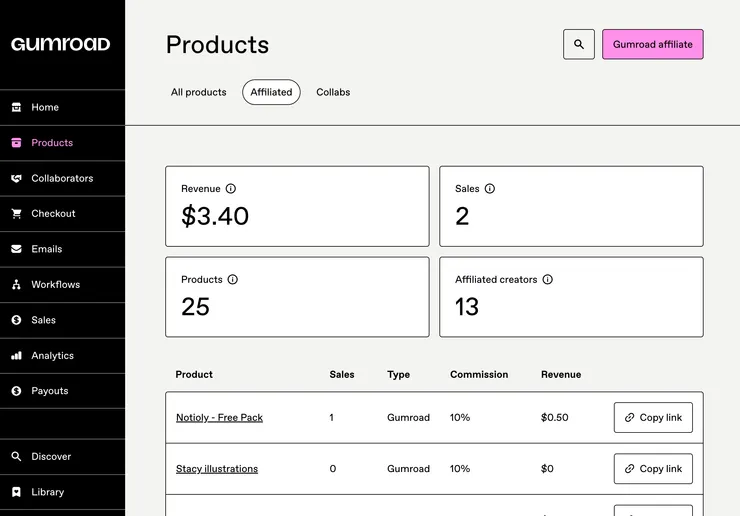Open Stacy illustrations product link

pyautogui.click(x=217, y=469)
